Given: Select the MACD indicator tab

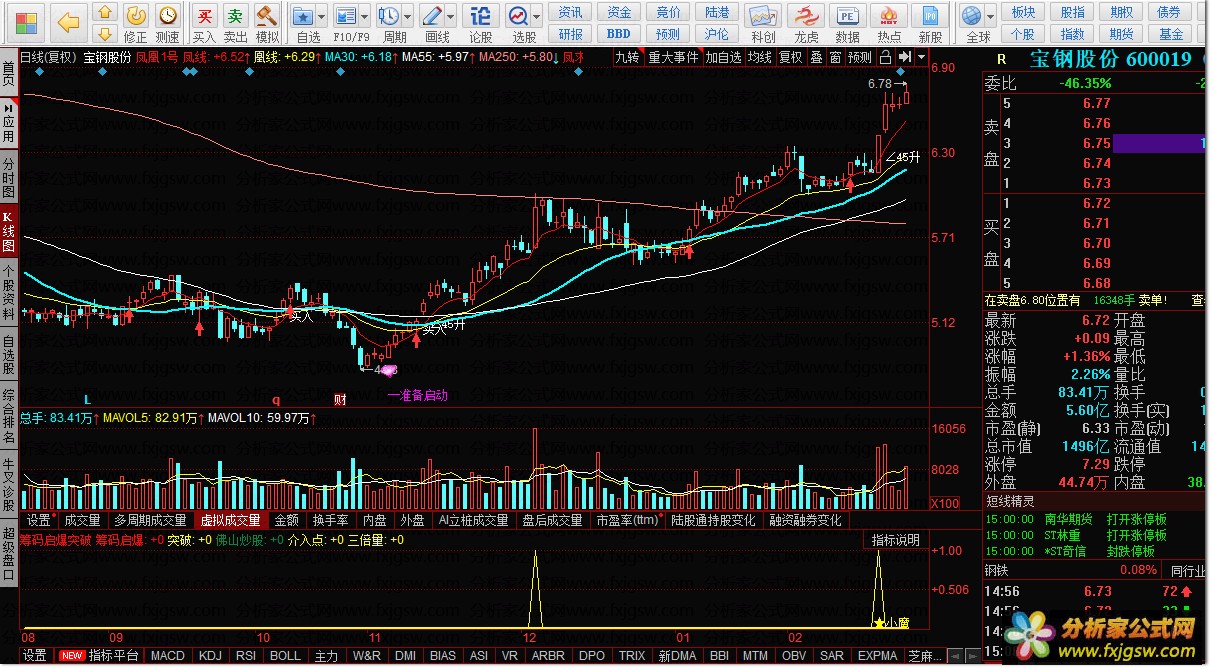Looking at the screenshot, I should (x=167, y=656).
